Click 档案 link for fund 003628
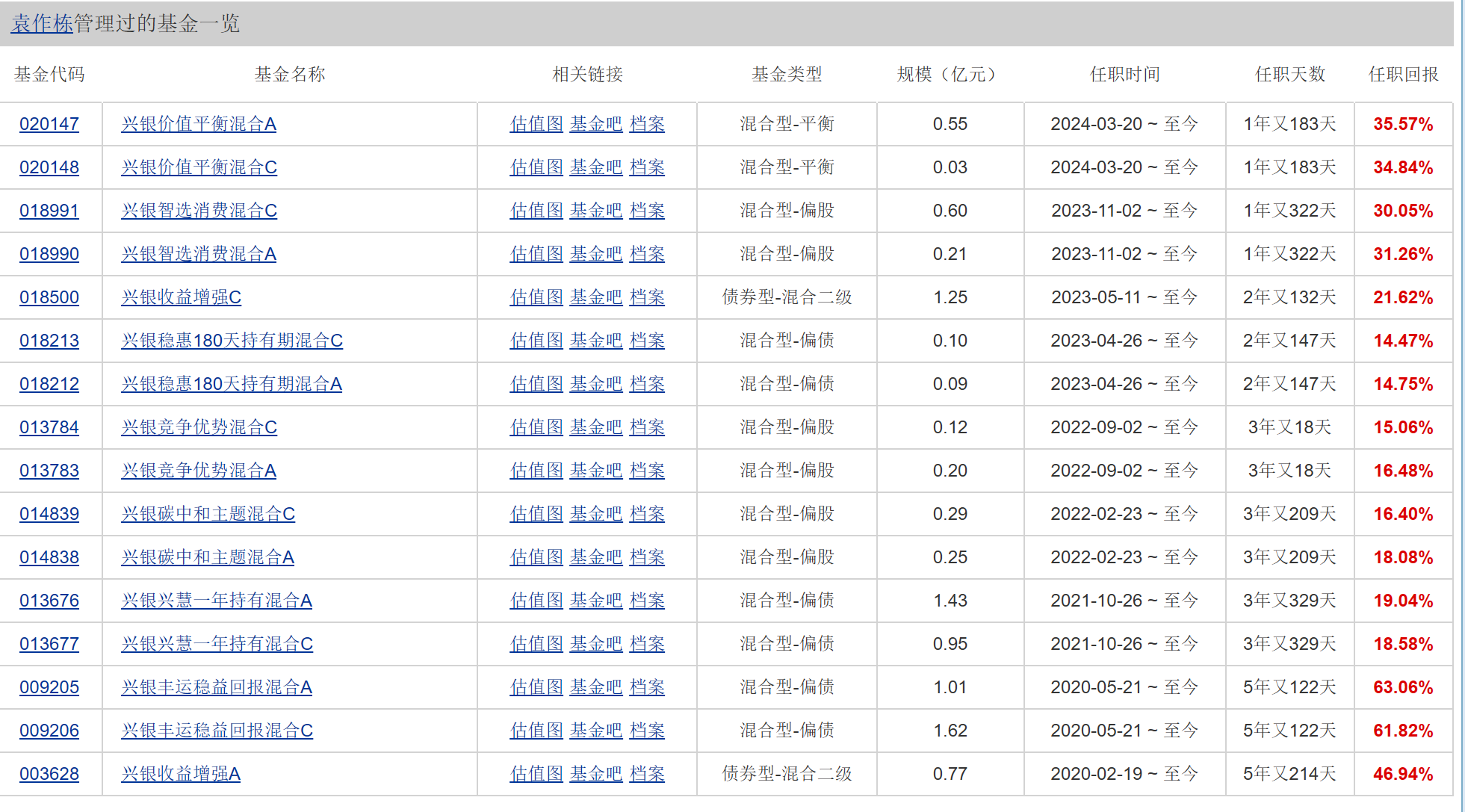The image size is (1465, 812). [647, 774]
